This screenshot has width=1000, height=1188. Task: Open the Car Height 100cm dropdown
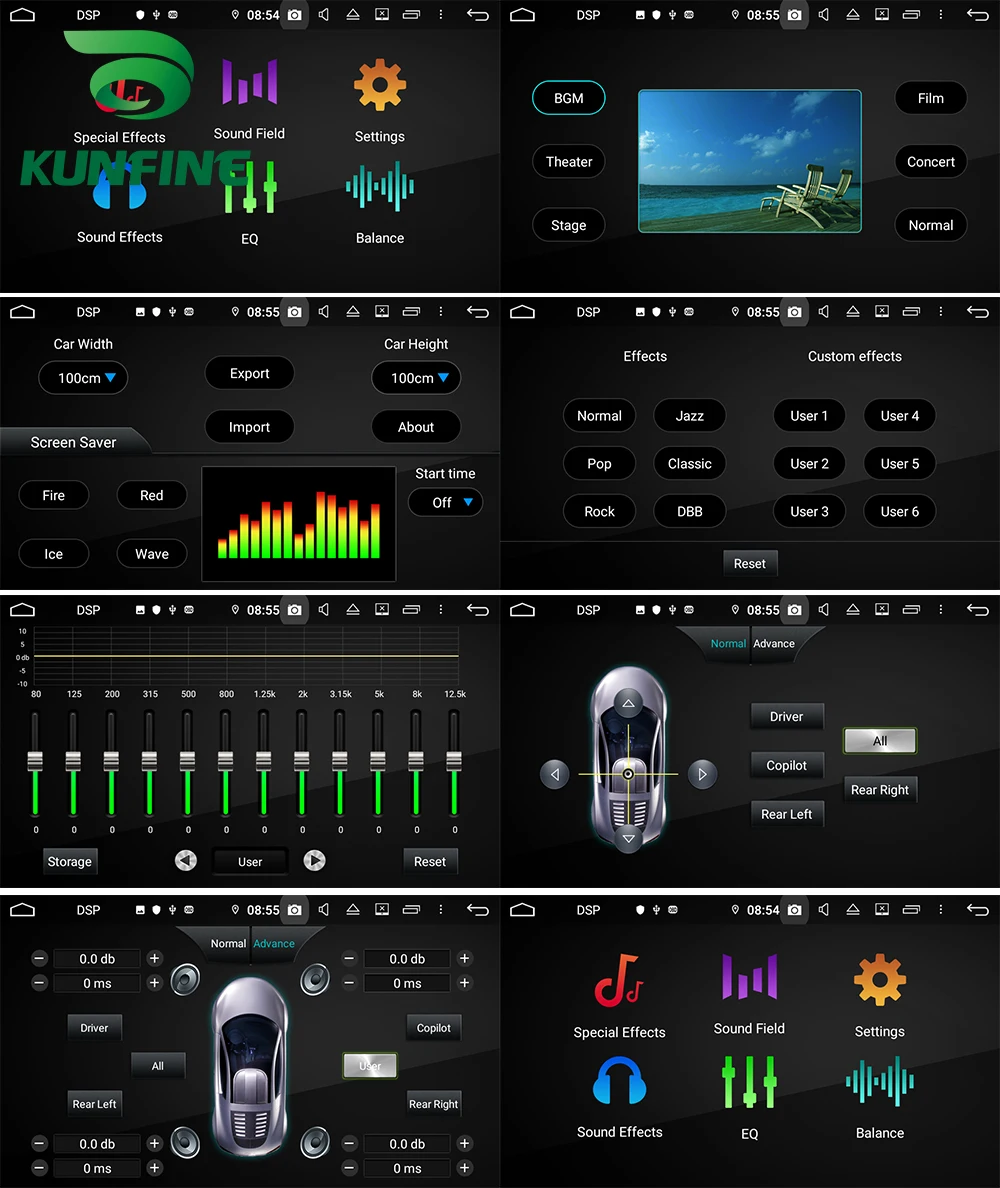click(x=416, y=378)
